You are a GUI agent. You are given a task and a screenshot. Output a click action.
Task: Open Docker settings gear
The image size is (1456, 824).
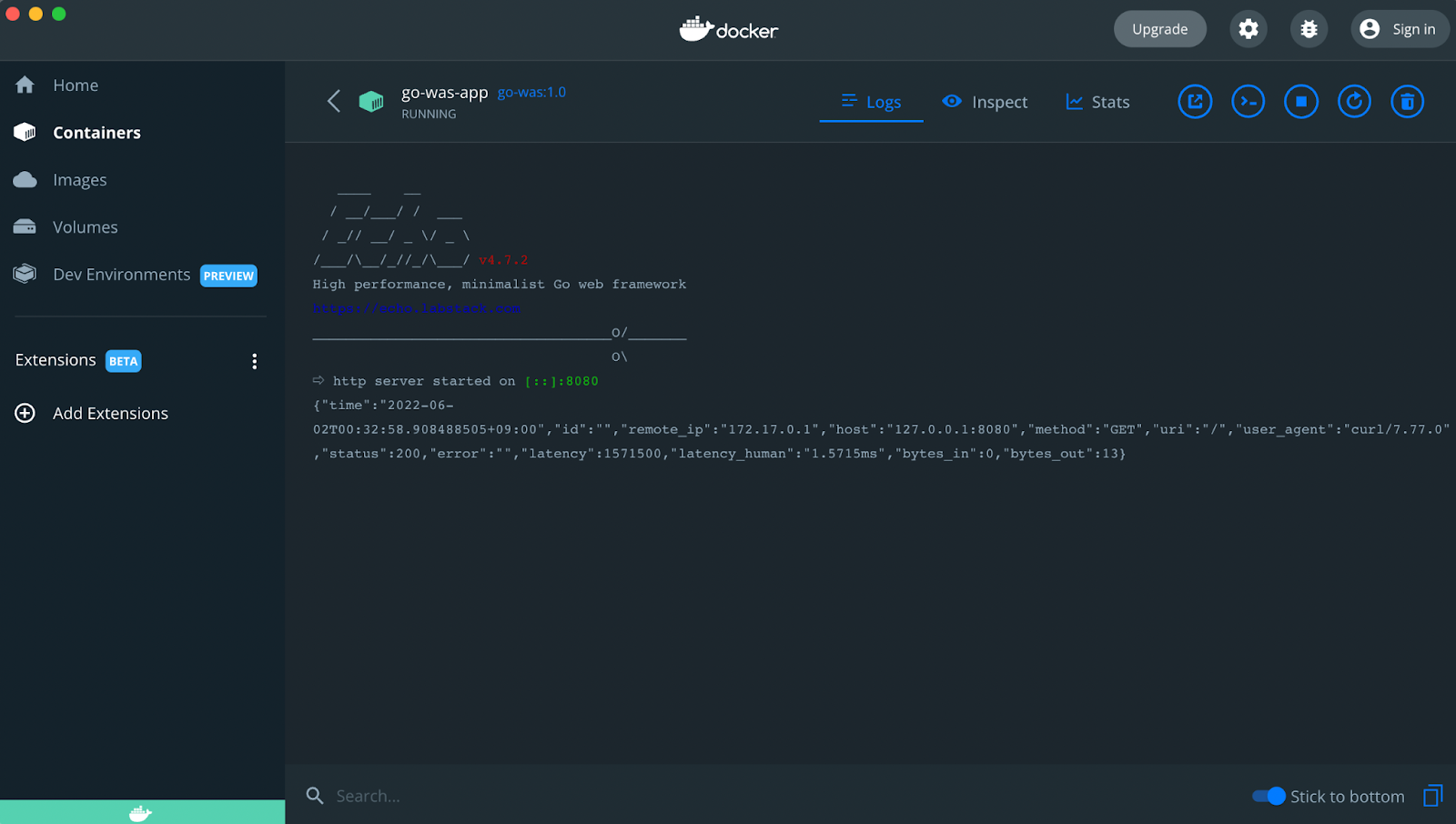(x=1249, y=29)
